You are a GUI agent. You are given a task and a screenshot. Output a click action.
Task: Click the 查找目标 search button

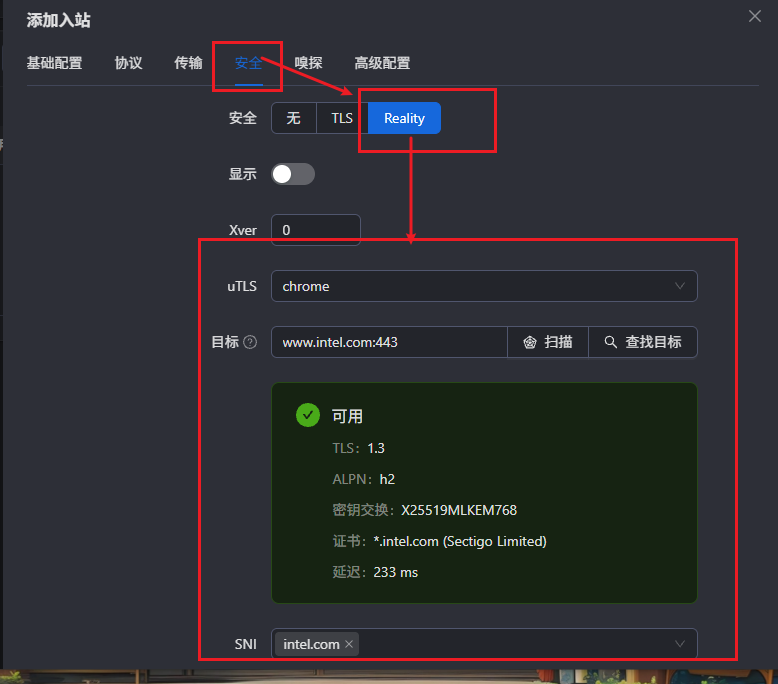point(643,342)
